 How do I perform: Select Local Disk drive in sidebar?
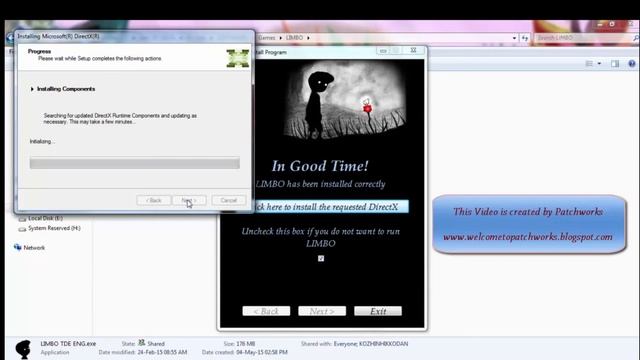click(x=45, y=218)
